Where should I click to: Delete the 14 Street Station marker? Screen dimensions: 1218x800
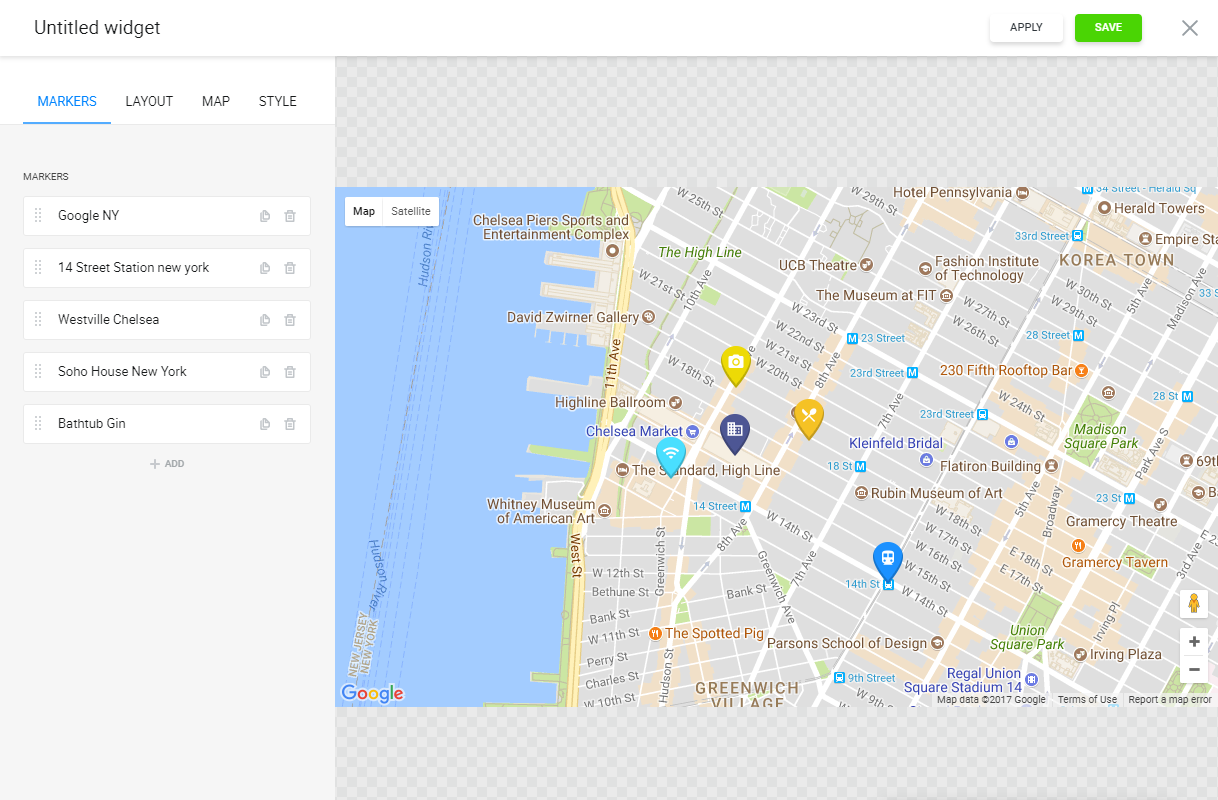(290, 268)
